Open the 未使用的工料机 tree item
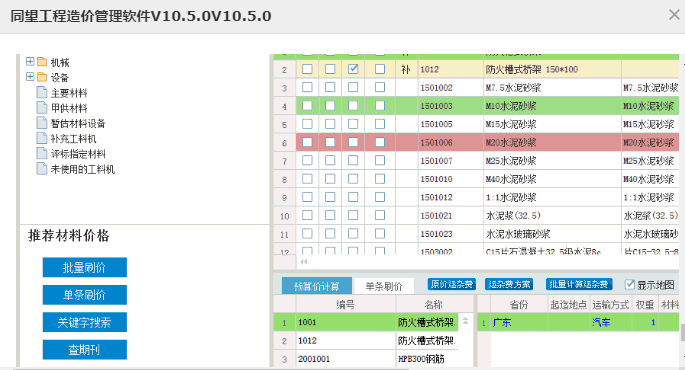Viewport: 685px width, 370px height. point(83,169)
